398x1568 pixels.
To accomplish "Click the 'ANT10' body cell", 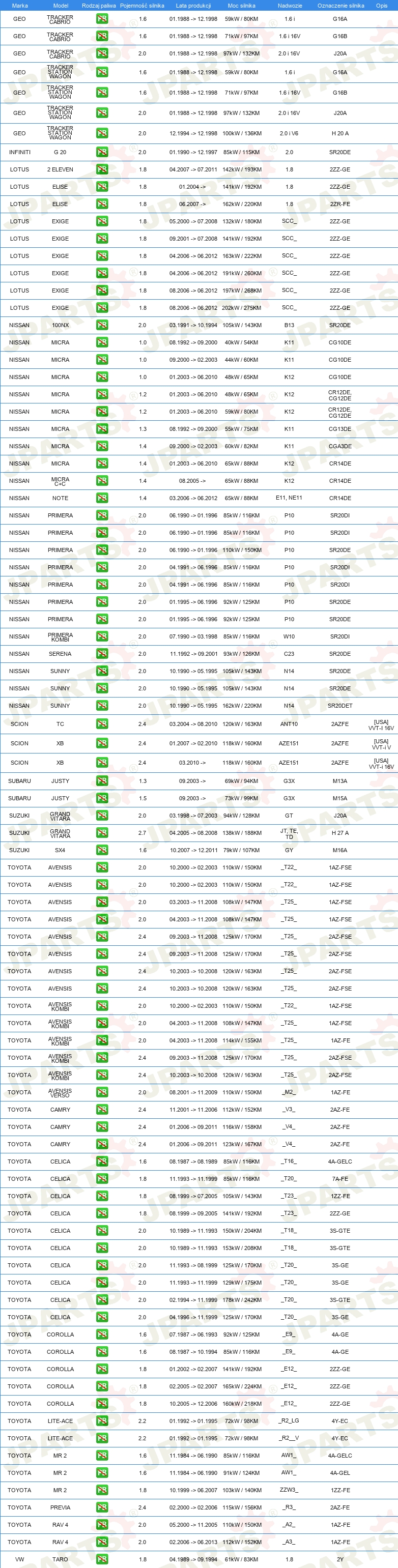I will [x=289, y=724].
